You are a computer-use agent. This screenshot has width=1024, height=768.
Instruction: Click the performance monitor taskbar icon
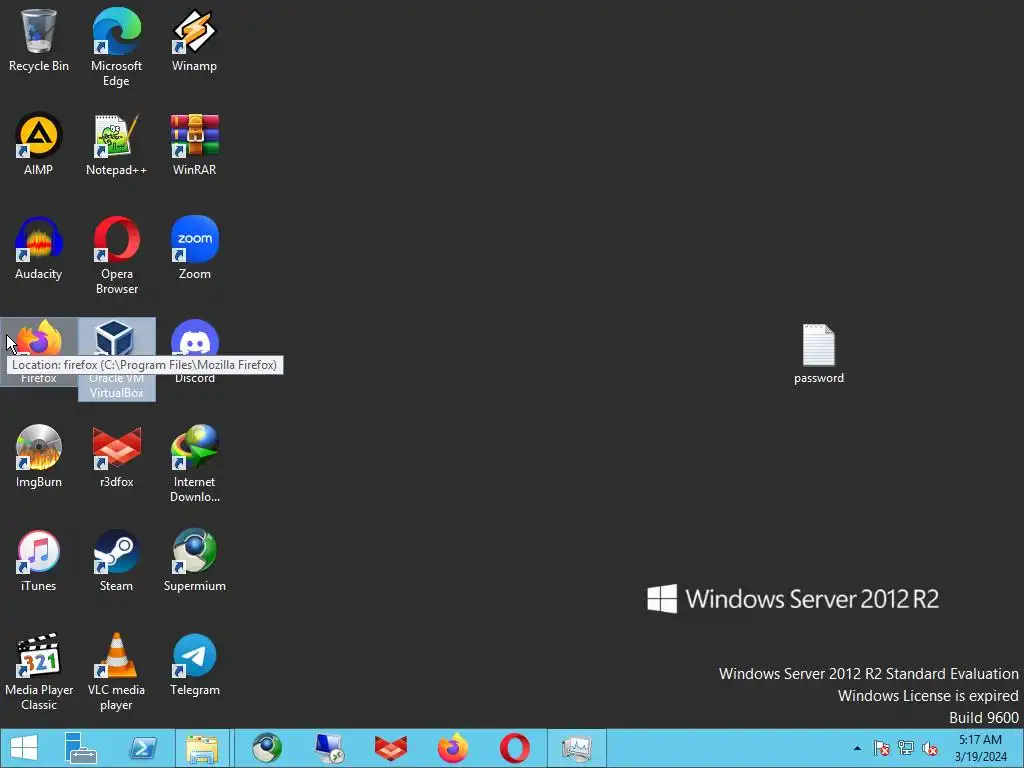tap(577, 748)
